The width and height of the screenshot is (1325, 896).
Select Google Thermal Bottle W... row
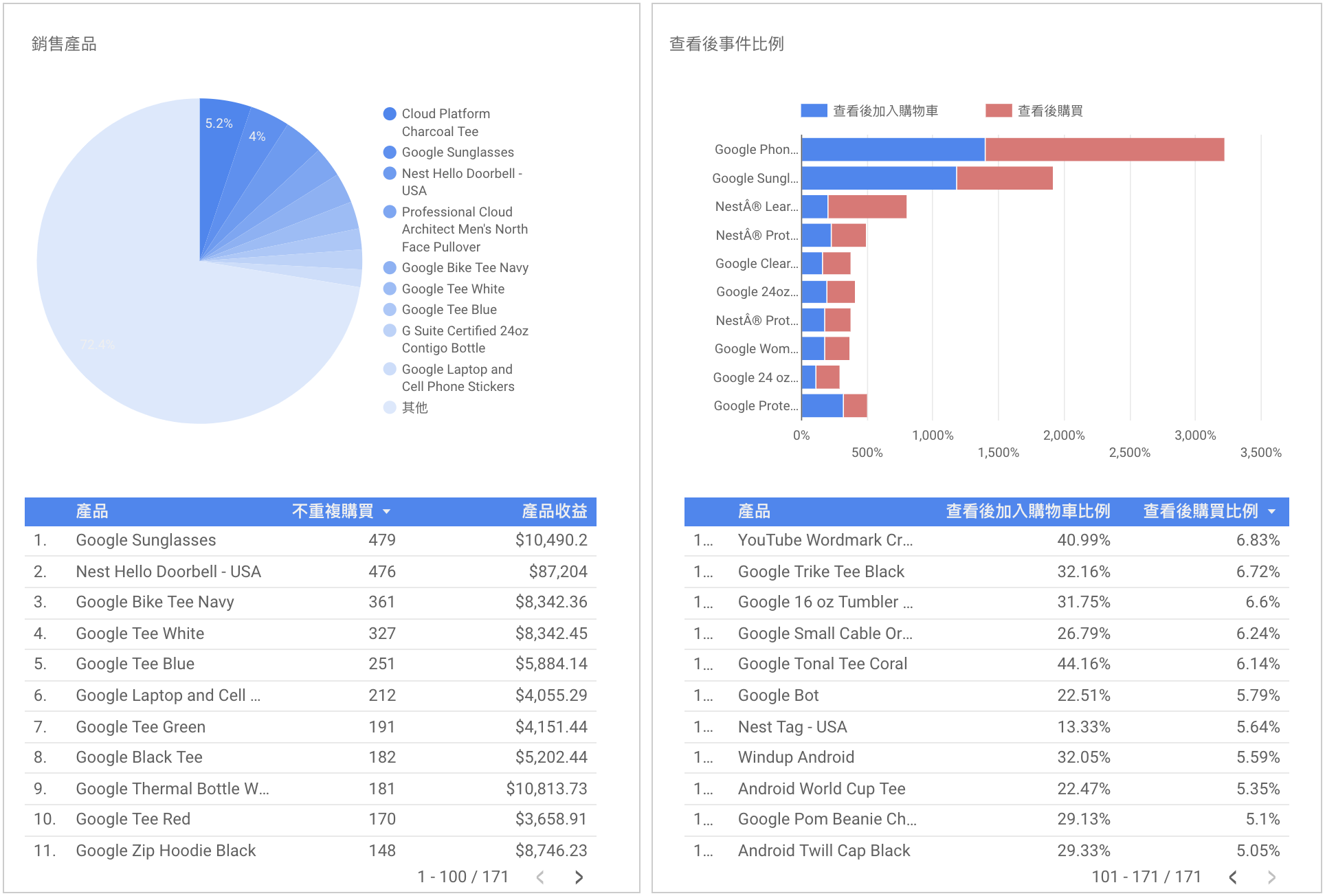click(311, 789)
